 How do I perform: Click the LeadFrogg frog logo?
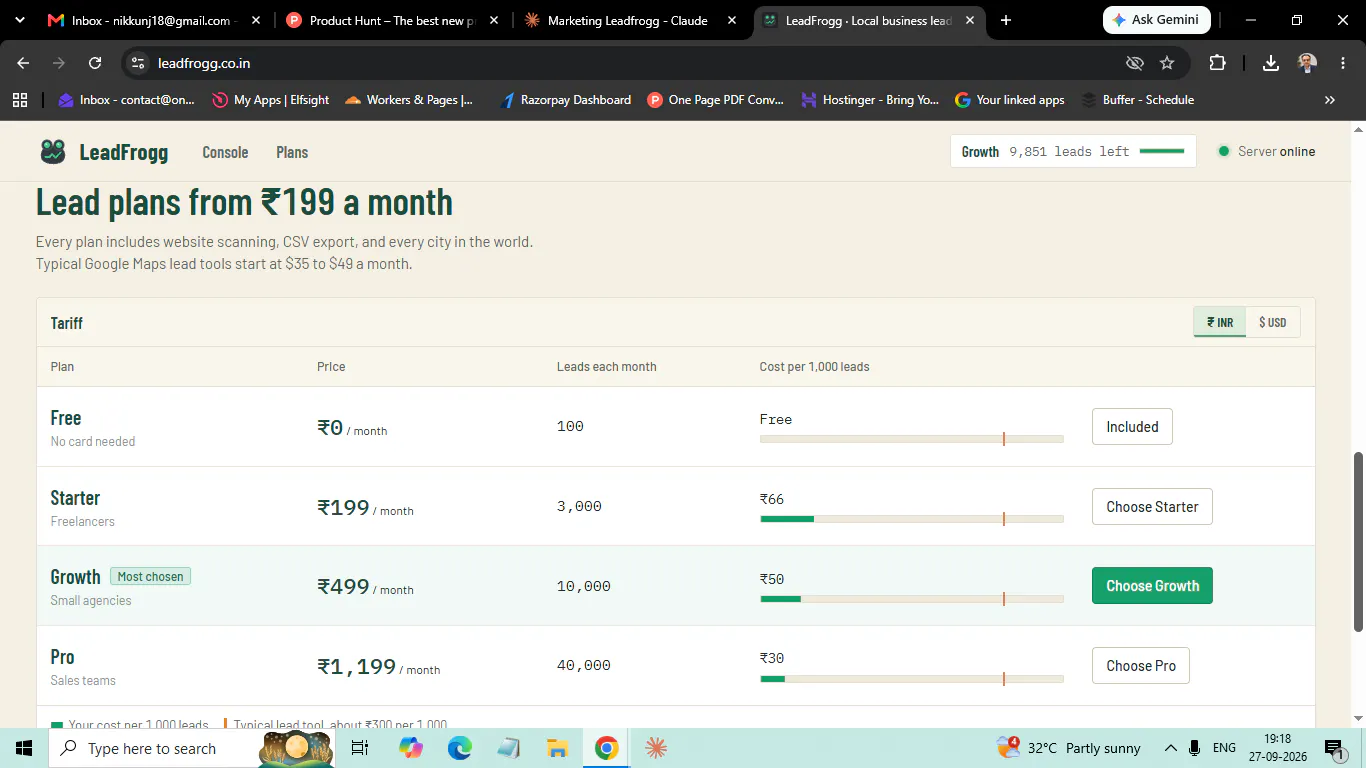tap(53, 152)
